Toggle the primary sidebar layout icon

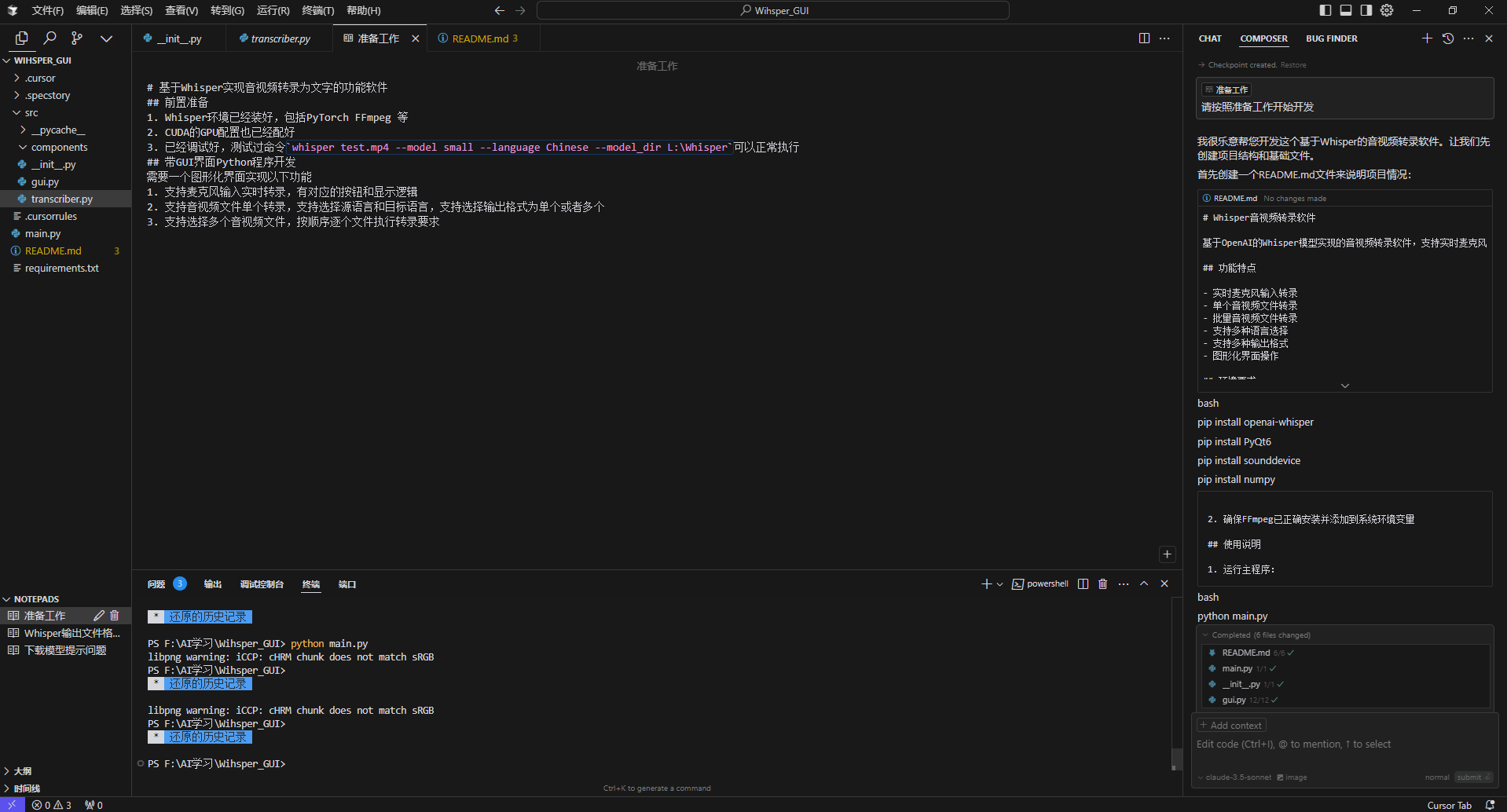(x=1325, y=10)
